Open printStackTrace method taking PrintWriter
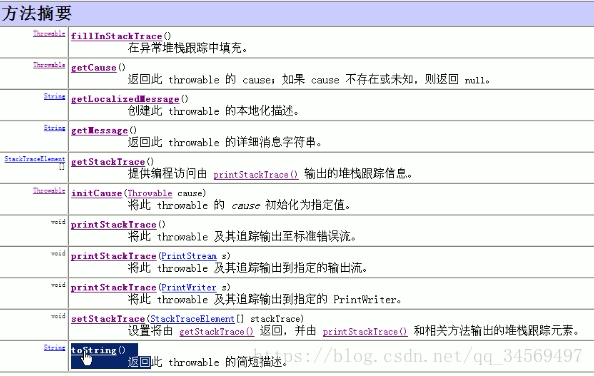 coord(114,287)
